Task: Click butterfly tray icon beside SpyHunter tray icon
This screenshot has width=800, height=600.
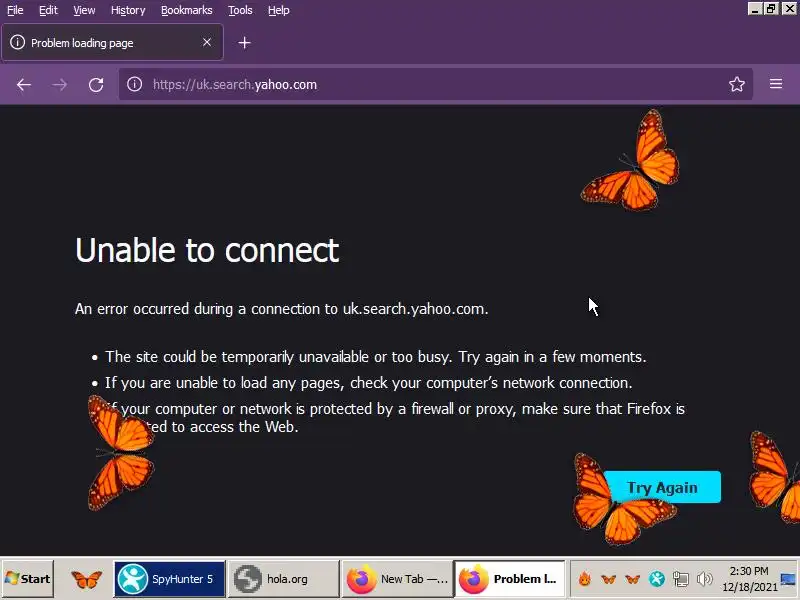Action: pos(632,579)
